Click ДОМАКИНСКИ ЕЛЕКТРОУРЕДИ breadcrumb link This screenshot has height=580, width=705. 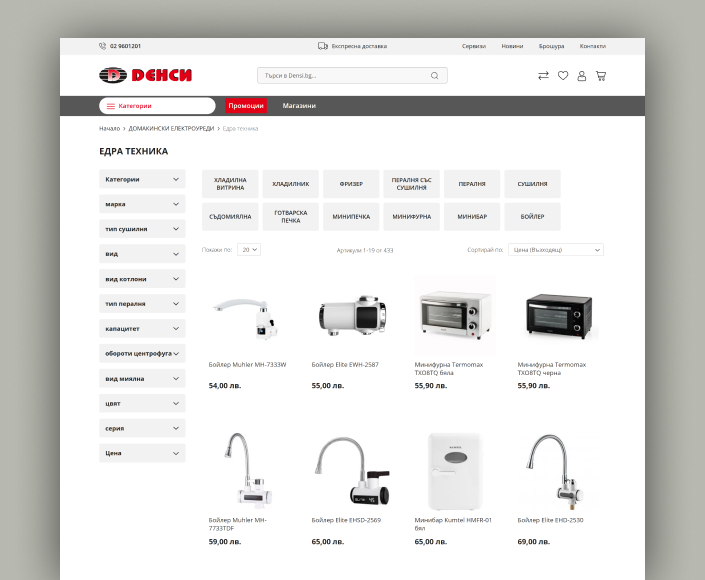click(171, 129)
